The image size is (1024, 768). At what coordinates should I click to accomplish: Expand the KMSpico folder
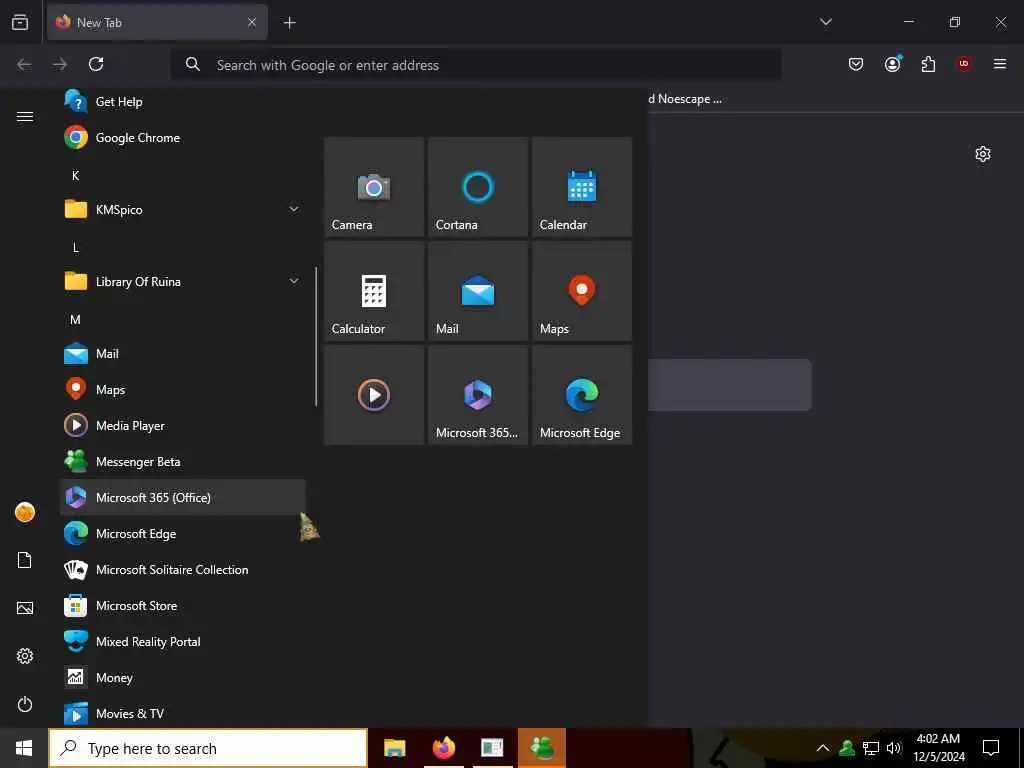(182, 210)
